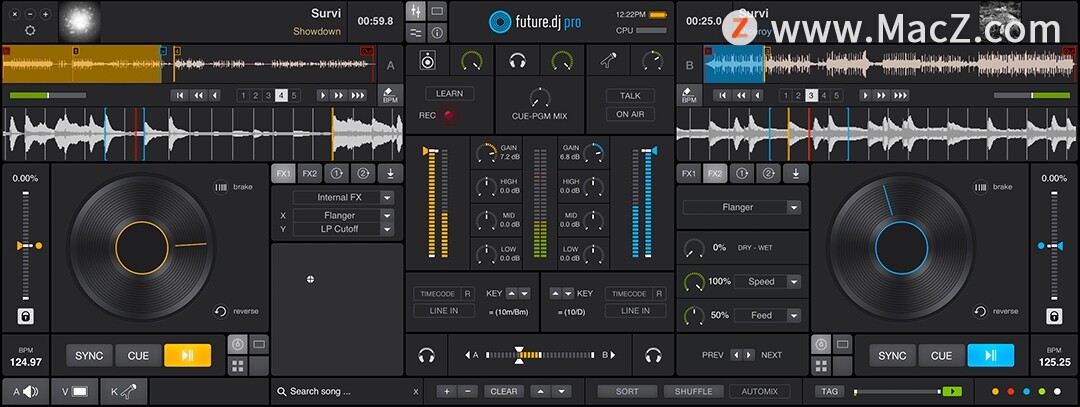Click deck B channel volume fader
Viewport: 1080px width, 407px height.
[647, 202]
